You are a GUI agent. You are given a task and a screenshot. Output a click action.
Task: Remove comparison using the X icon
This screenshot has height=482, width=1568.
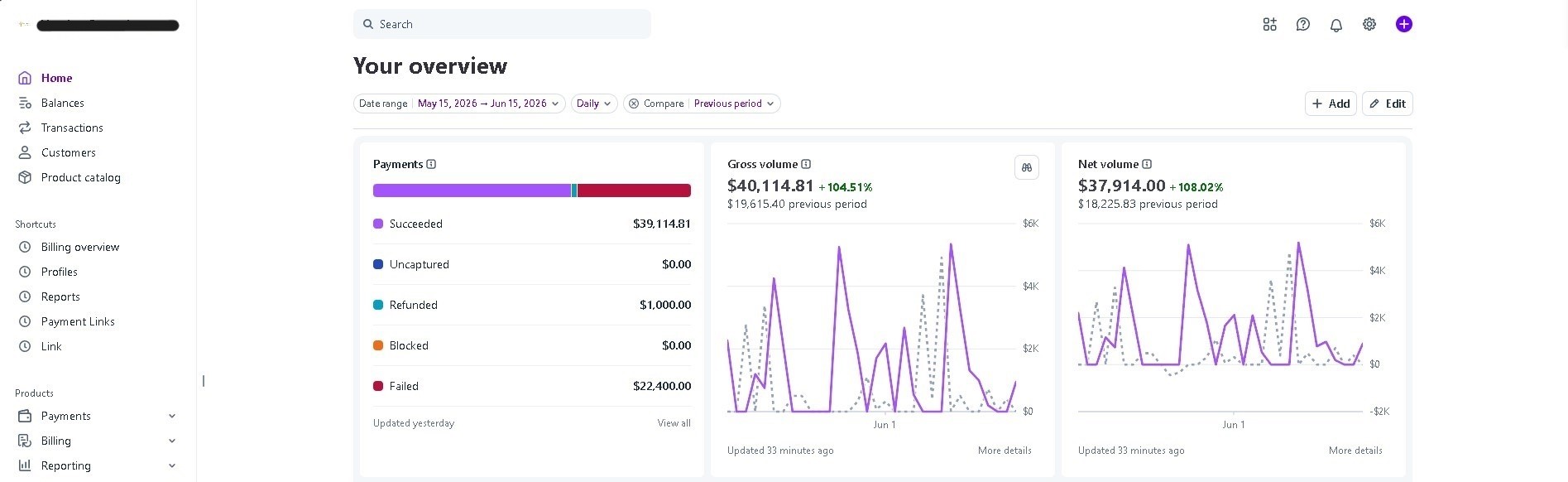(x=634, y=104)
